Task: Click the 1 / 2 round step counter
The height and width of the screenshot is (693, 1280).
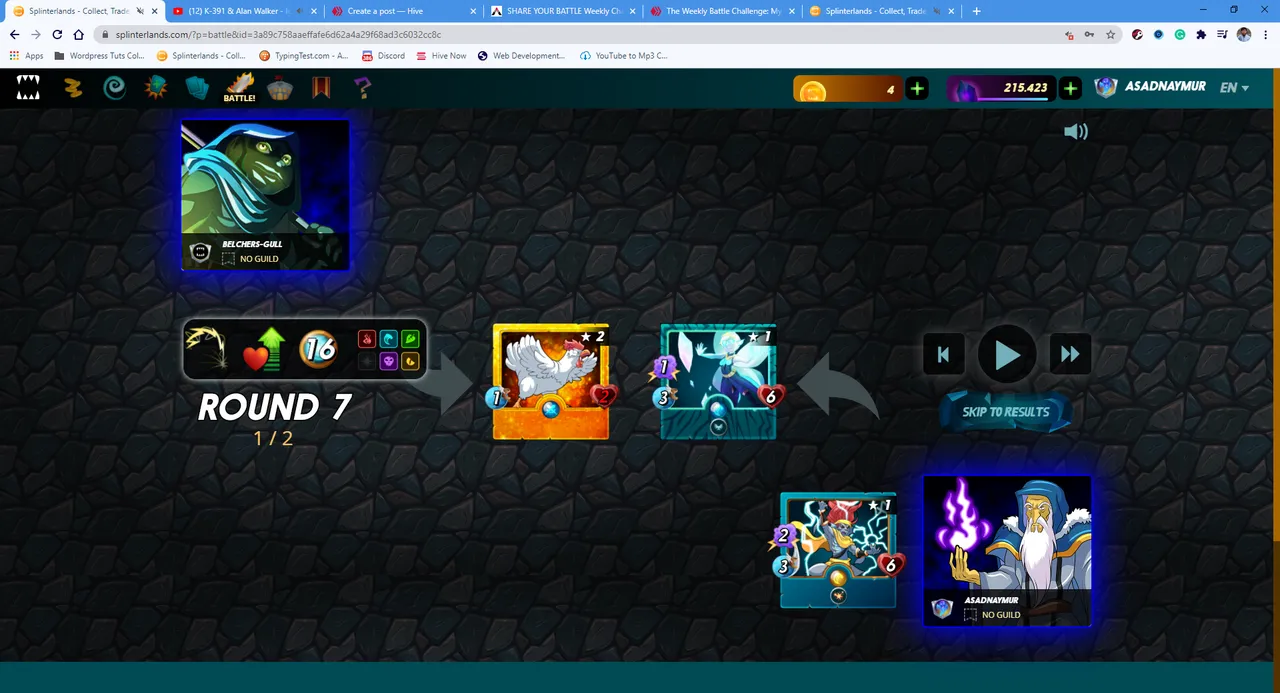Action: tap(274, 438)
